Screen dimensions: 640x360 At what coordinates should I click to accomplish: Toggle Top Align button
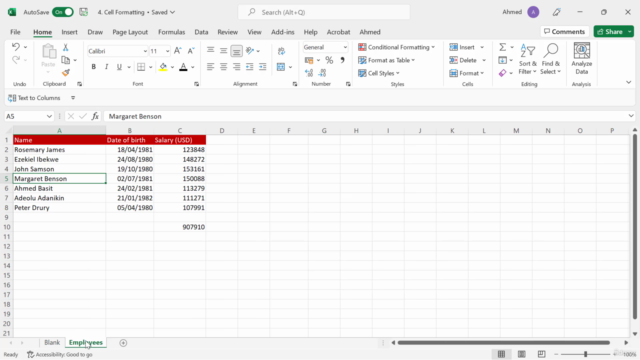point(210,51)
